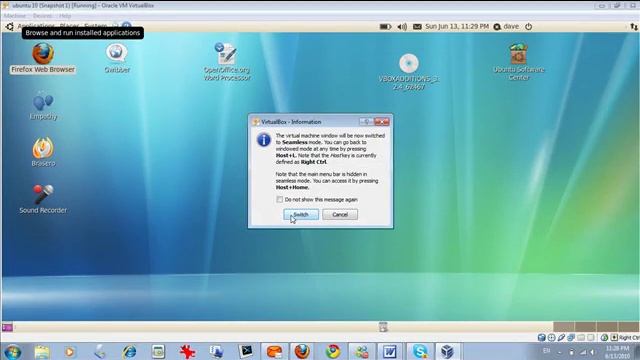The height and width of the screenshot is (360, 640).
Task: Click VirtualBox optical disc status icon
Action: point(551,338)
